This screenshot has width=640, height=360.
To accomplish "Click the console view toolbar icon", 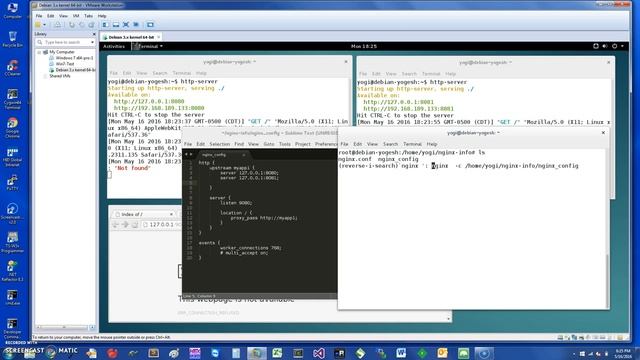I will (x=150, y=25).
